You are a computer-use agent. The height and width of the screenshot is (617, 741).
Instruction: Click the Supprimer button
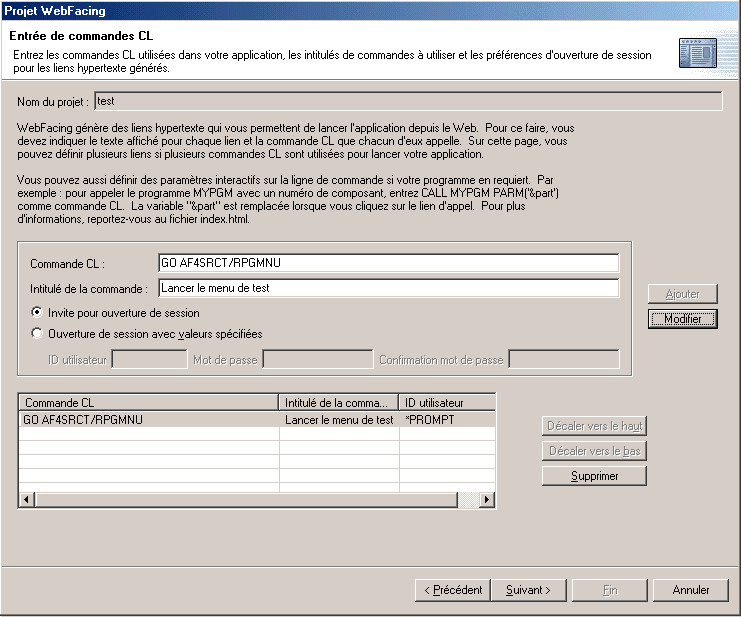594,476
